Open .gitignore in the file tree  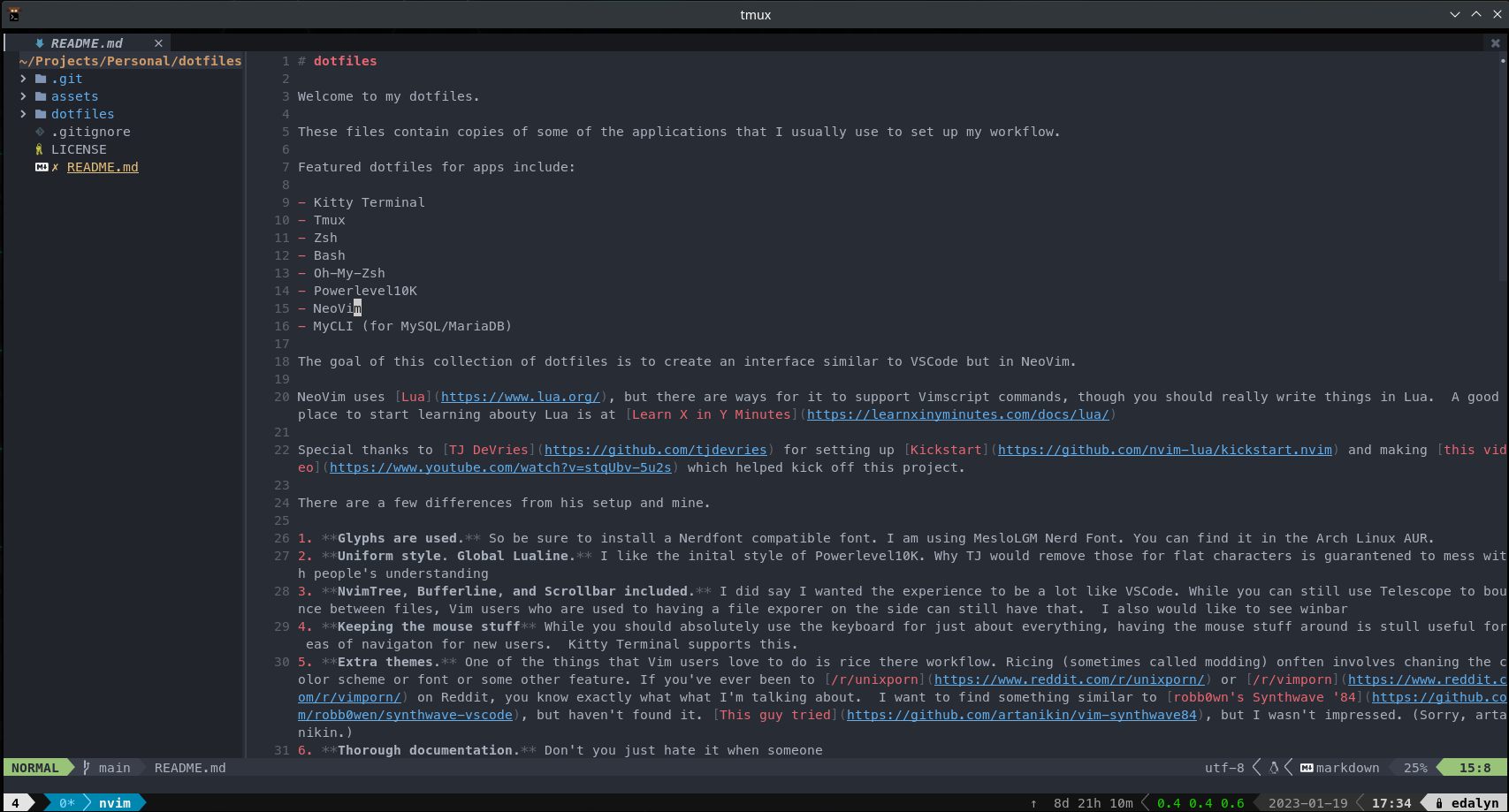91,132
